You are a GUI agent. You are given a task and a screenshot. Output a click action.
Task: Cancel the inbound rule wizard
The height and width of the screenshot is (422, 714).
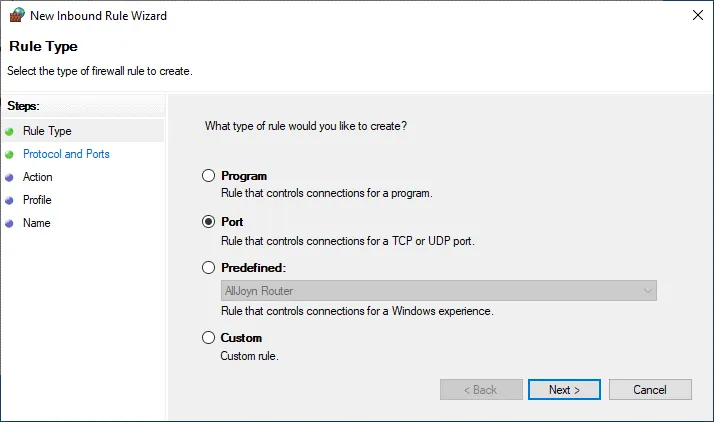pos(650,390)
